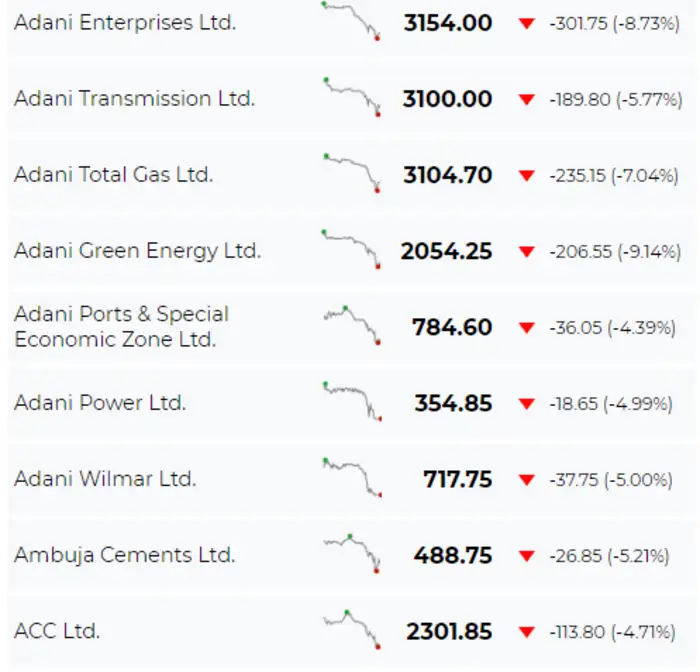Open the Adani Enterprises Ltd. stock link
Viewport: 700px width, 672px height.
point(125,22)
